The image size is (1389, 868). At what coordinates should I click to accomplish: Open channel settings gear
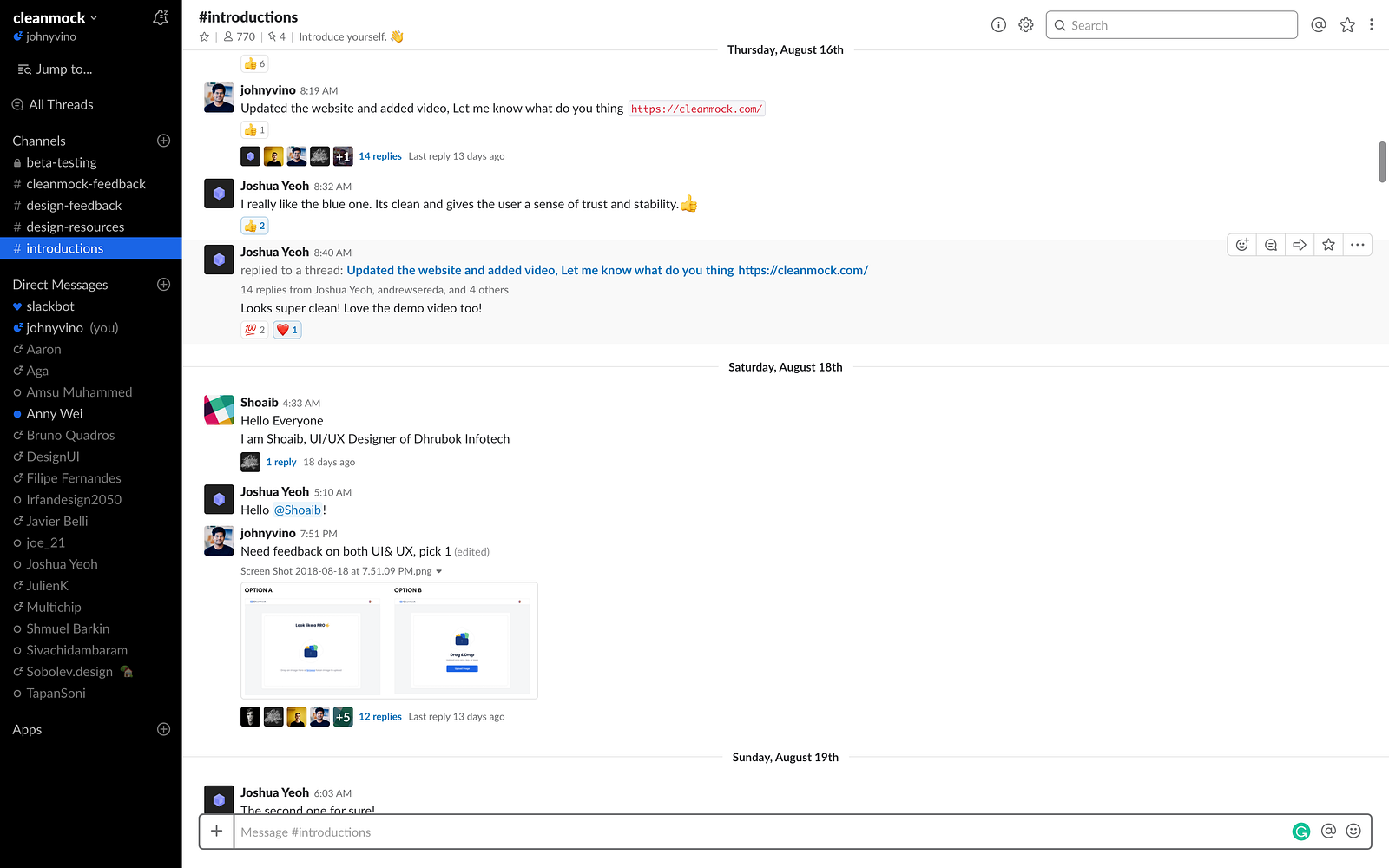[x=1026, y=25]
